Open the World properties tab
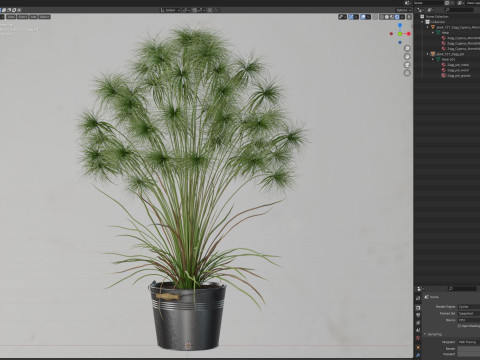The width and height of the screenshot is (480, 360). (418, 338)
